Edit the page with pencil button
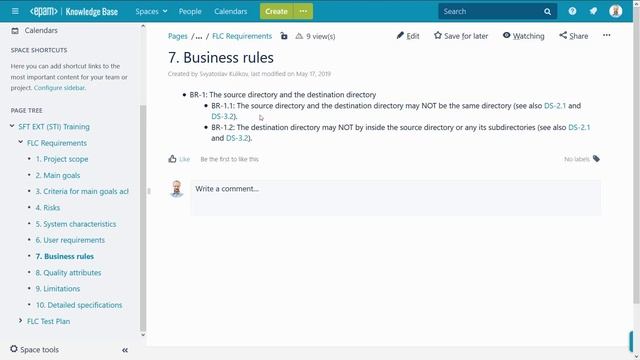The width and height of the screenshot is (640, 360). point(408,36)
